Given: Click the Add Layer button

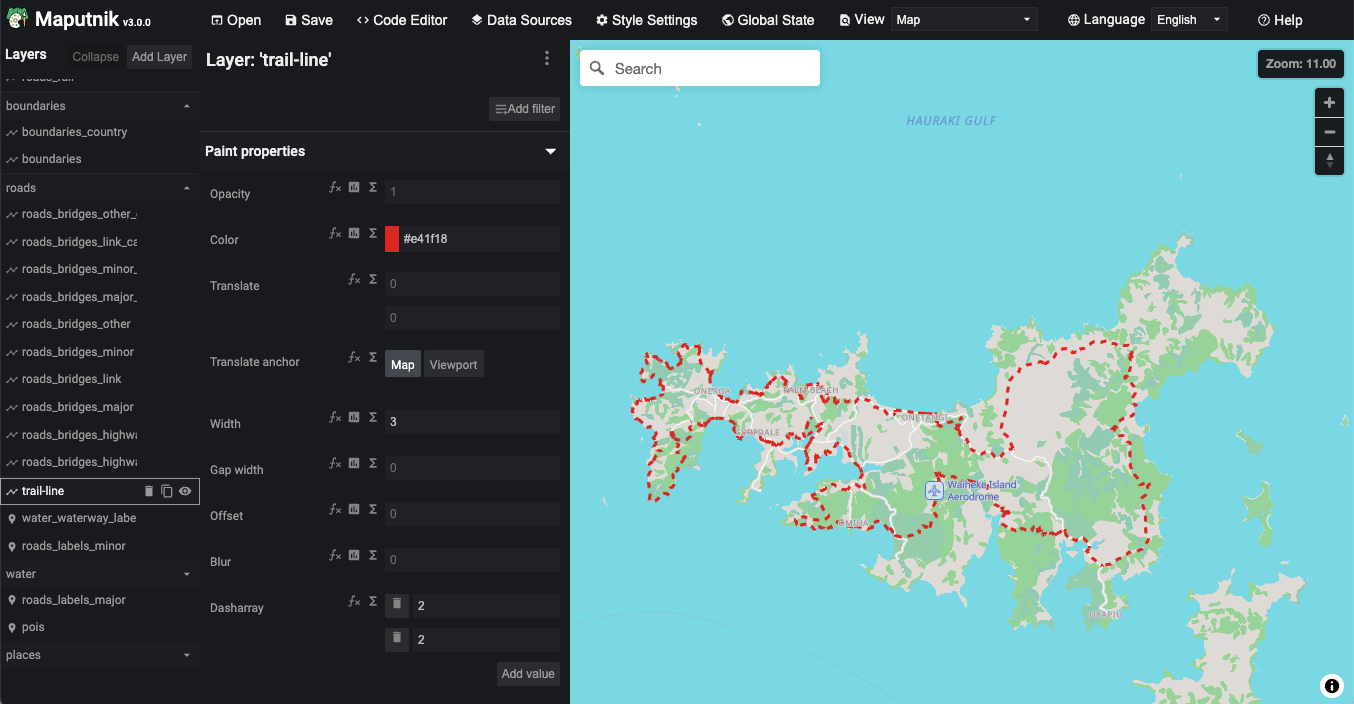Looking at the screenshot, I should [158, 56].
